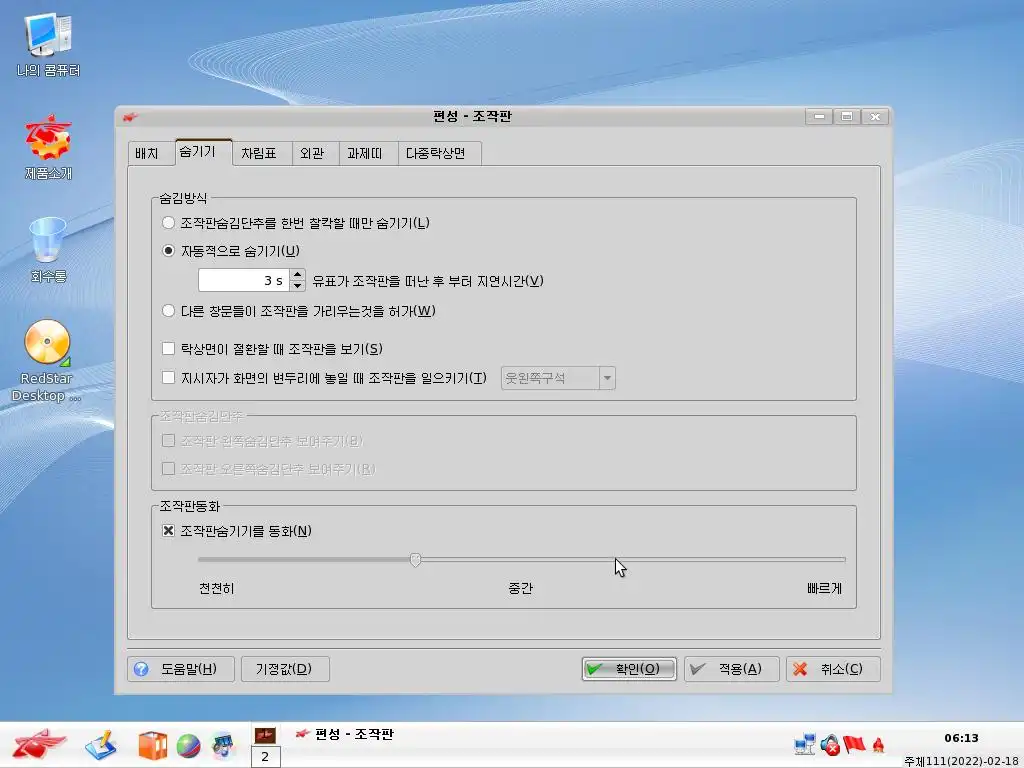Select allow other windows to cover panel (W)
Viewport: 1024px width, 768px height.
(168, 311)
